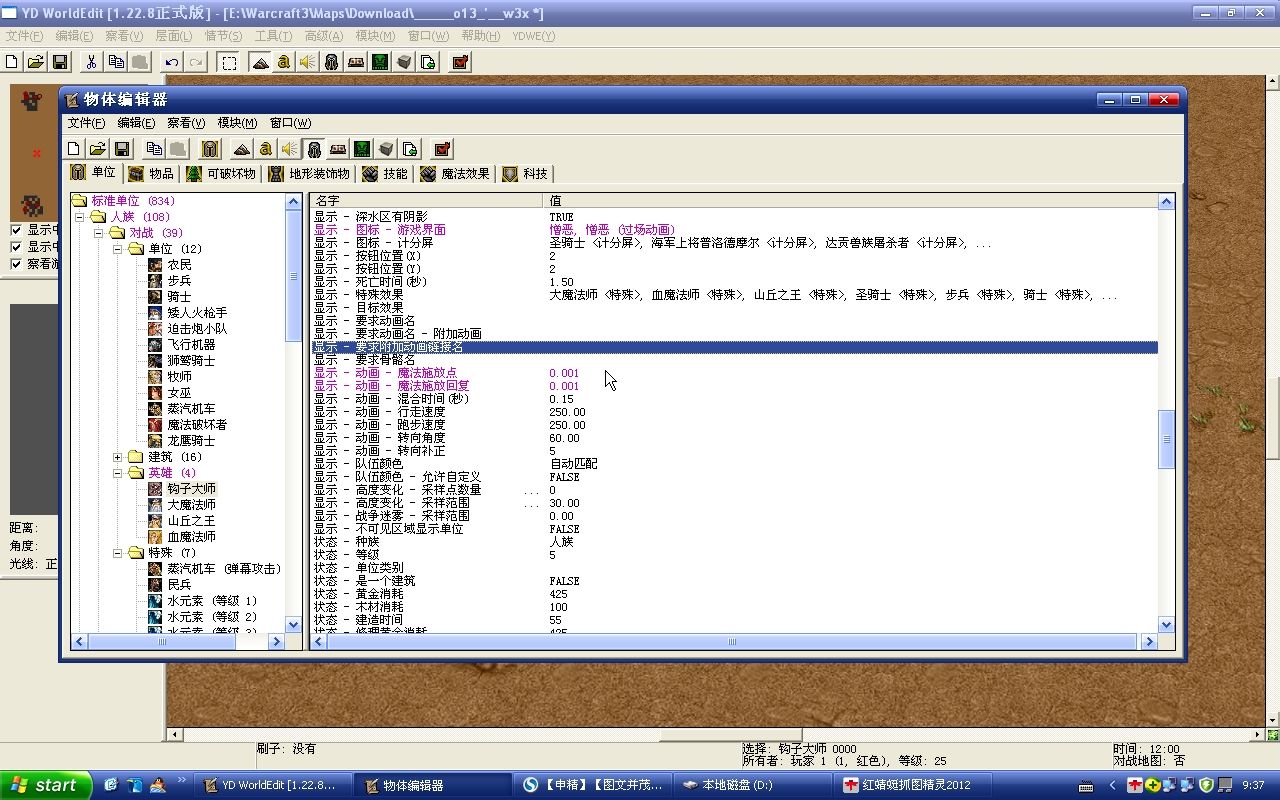
Task: Open Import Manager from the Object Editor toolbar
Action: coord(410,149)
